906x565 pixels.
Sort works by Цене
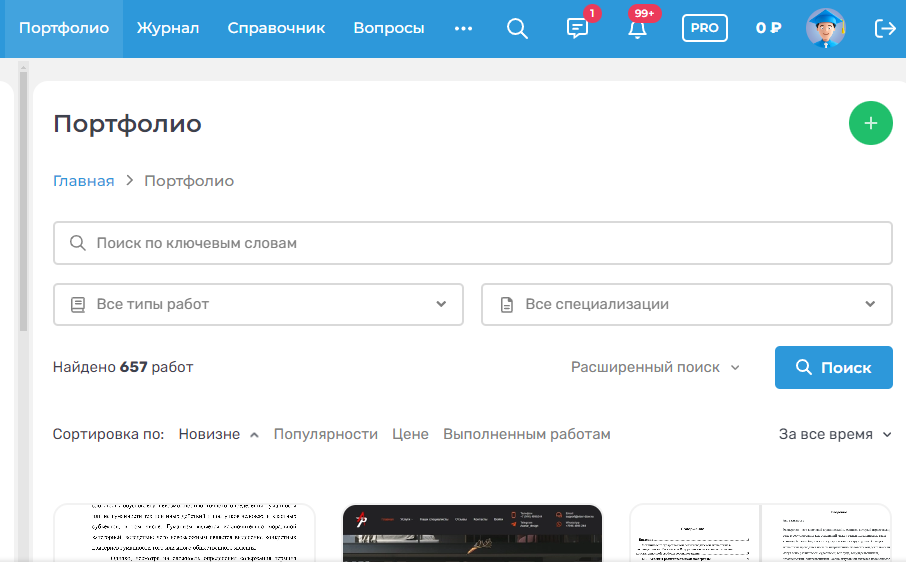point(410,434)
